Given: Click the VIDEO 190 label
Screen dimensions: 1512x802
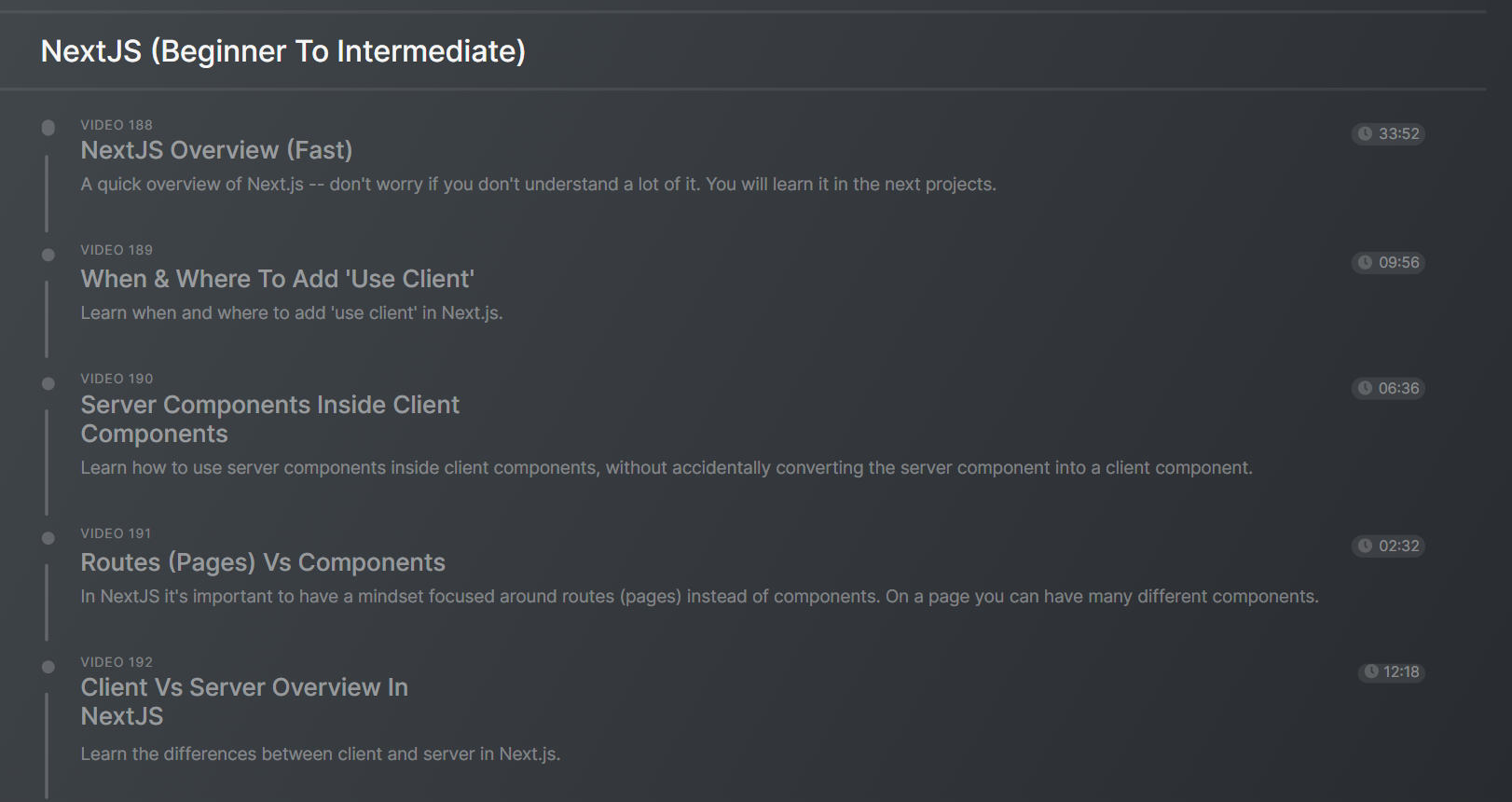Looking at the screenshot, I should [x=117, y=379].
